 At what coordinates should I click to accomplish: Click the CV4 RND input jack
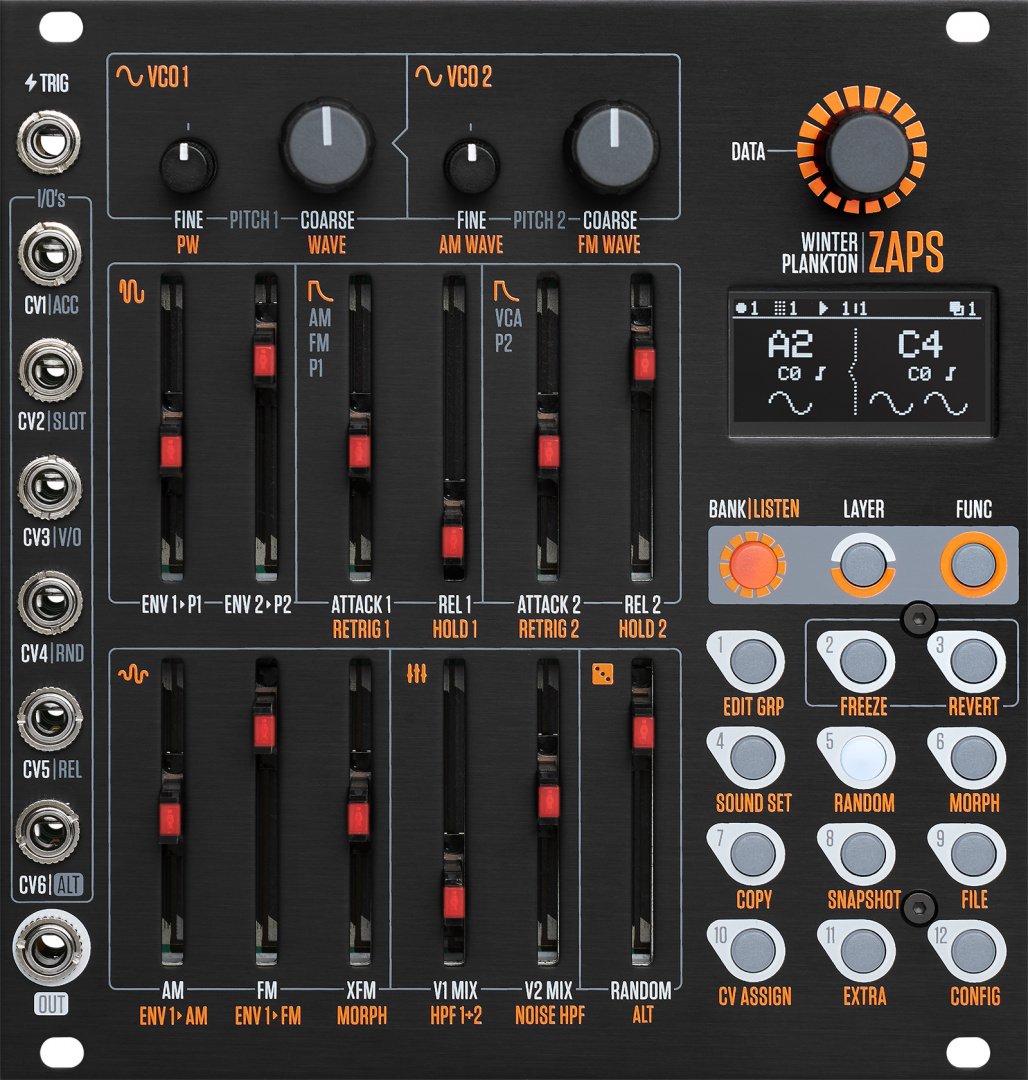pos(50,603)
